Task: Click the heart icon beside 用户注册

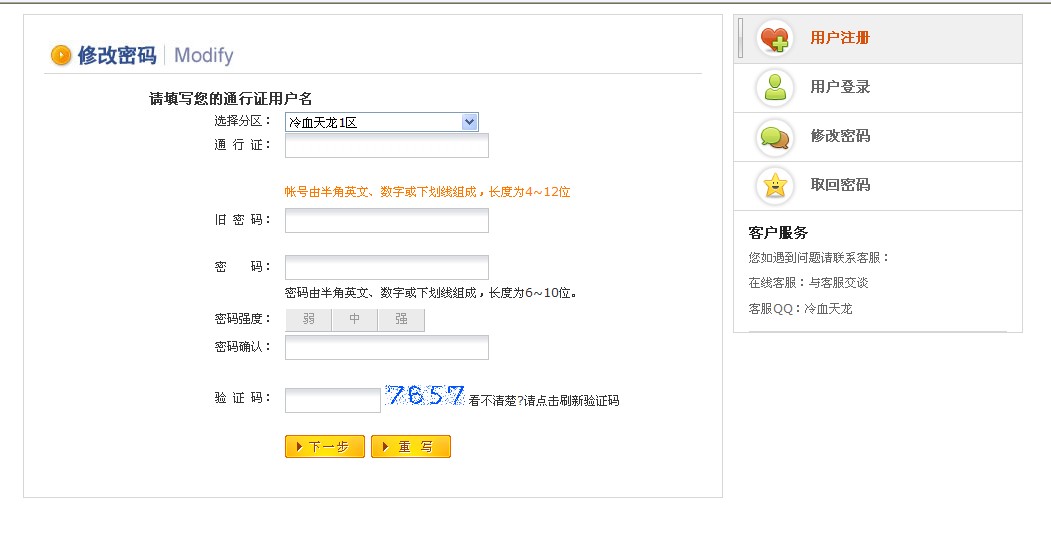Action: click(774, 38)
